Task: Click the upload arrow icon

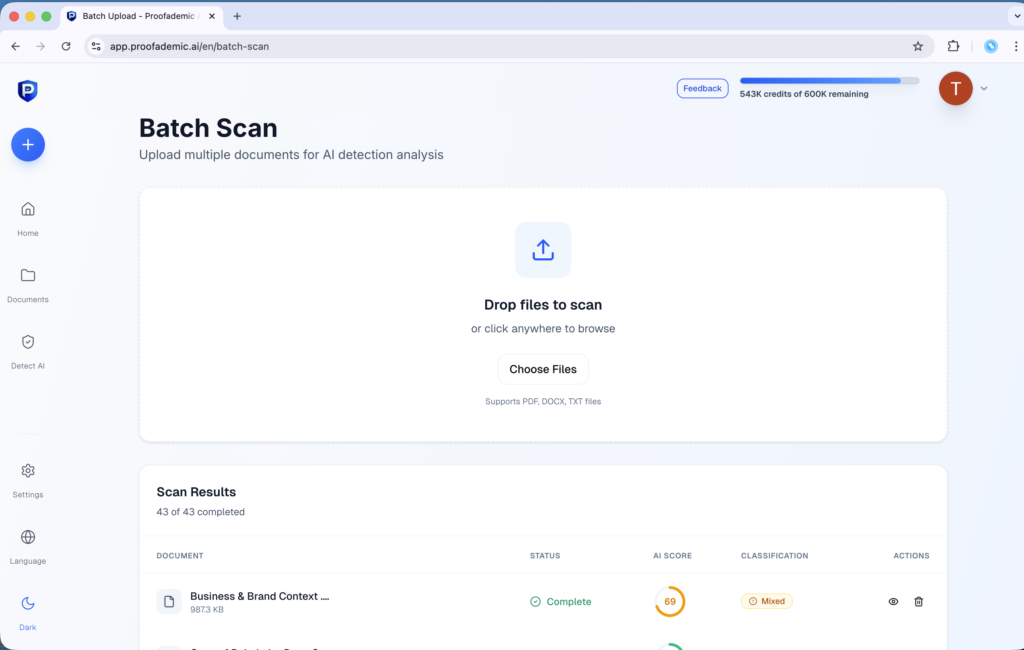Action: point(543,250)
